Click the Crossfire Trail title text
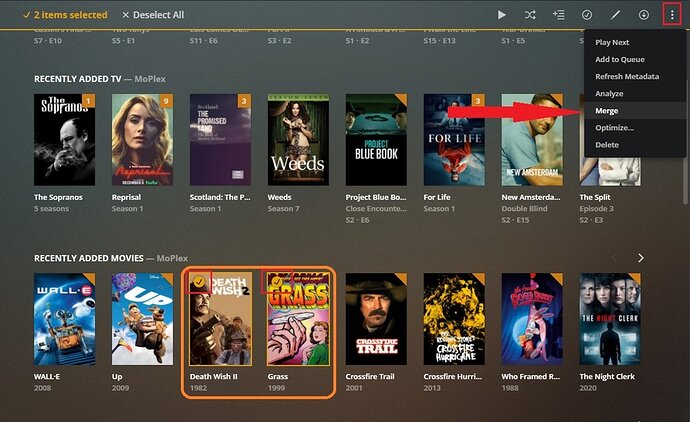The image size is (690, 422). 370,377
